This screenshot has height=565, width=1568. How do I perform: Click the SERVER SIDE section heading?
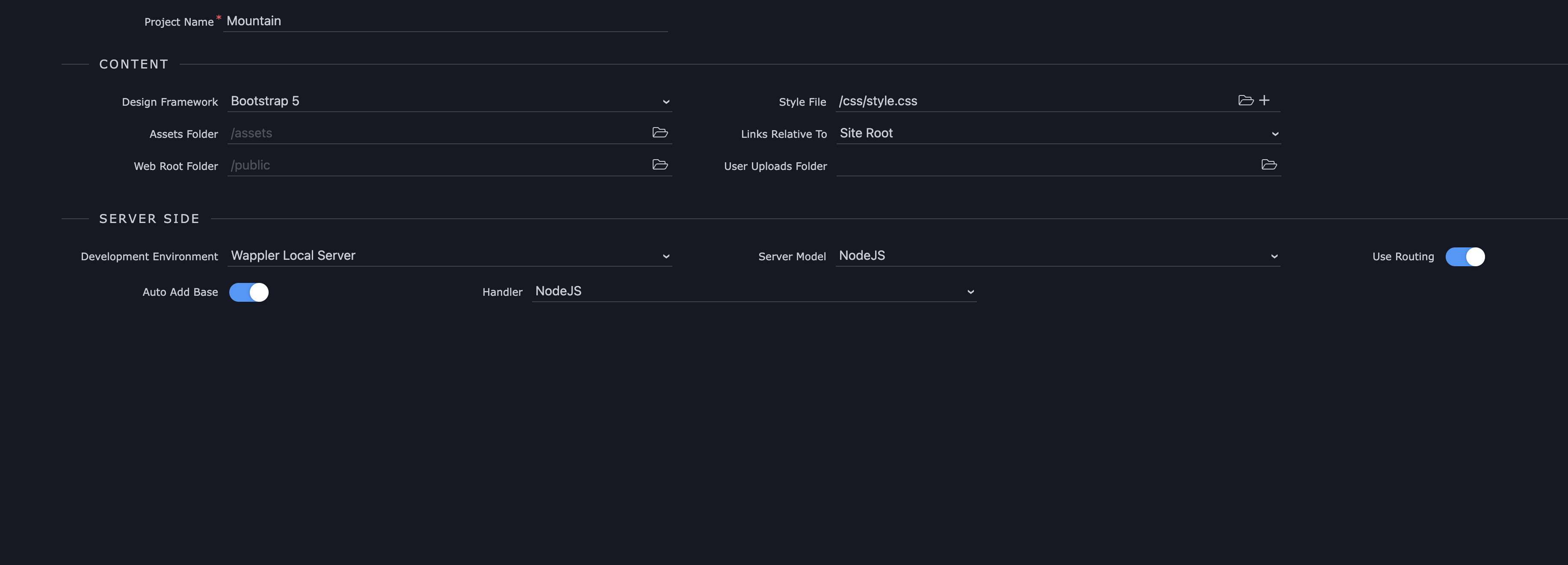(150, 219)
